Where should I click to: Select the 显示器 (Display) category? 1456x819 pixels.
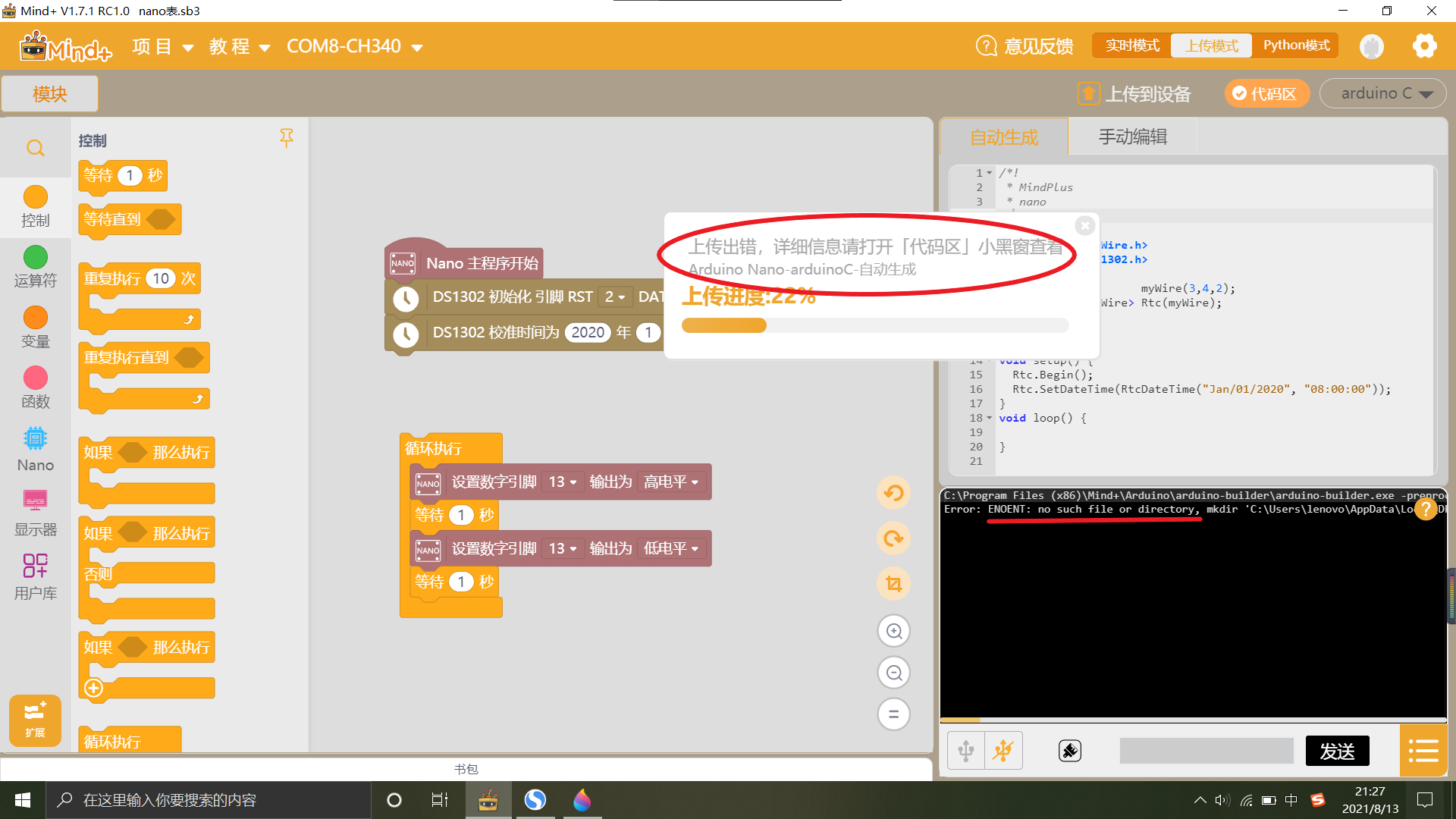coord(36,513)
